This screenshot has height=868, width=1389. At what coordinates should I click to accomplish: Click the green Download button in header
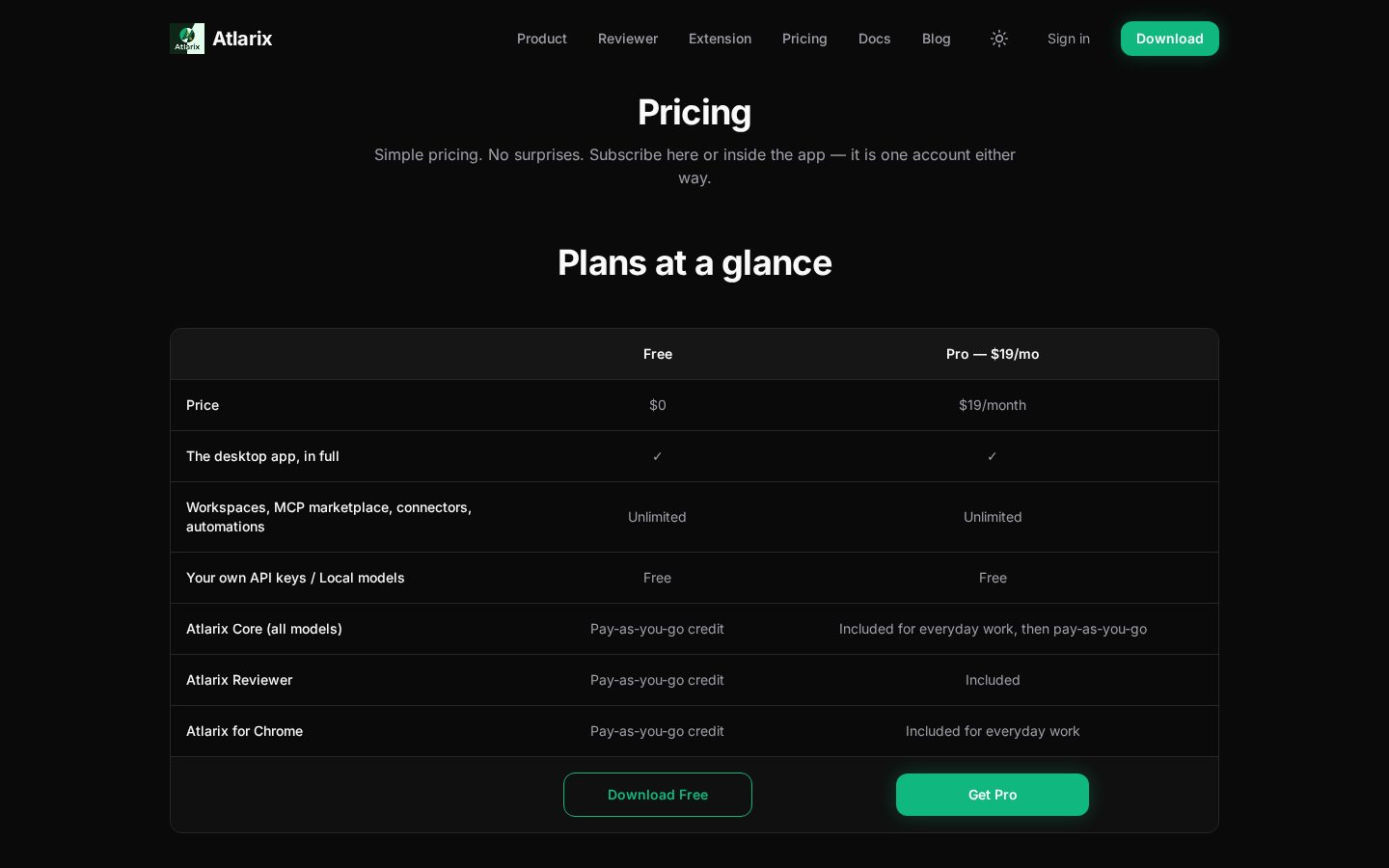[x=1170, y=39]
